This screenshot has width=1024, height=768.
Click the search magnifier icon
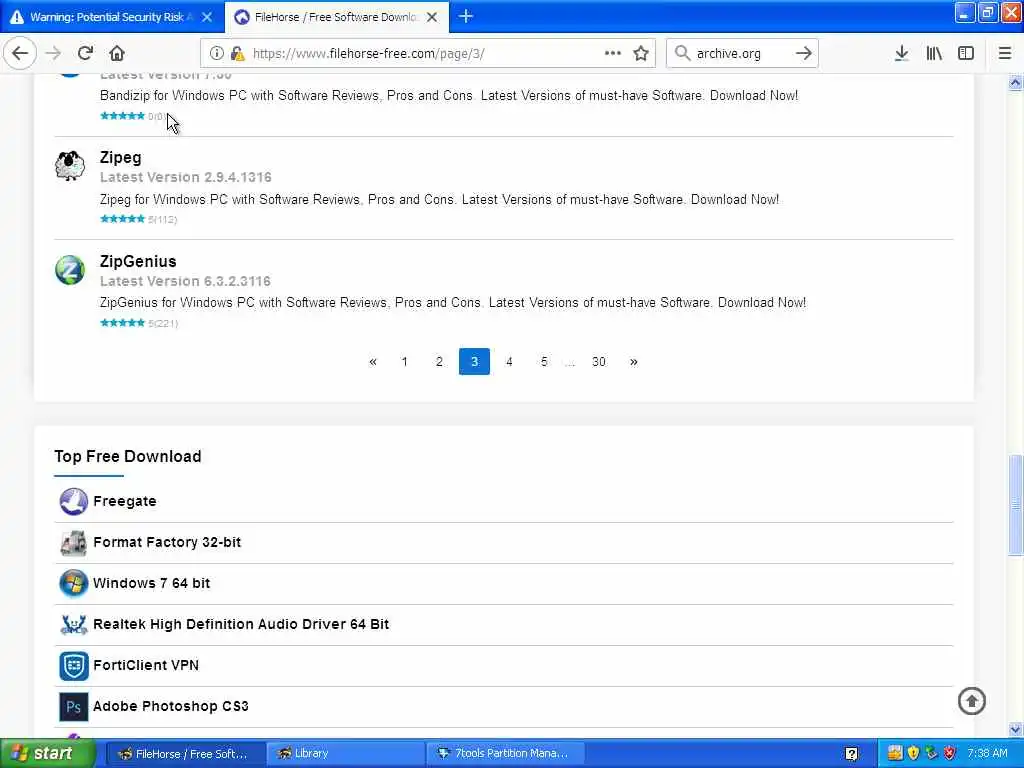pyautogui.click(x=682, y=53)
